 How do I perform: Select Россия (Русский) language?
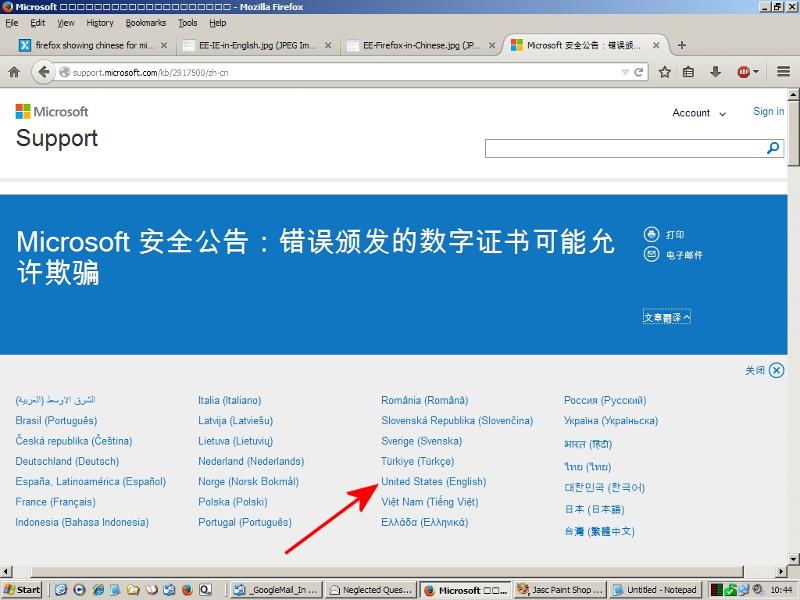pyautogui.click(x=605, y=401)
